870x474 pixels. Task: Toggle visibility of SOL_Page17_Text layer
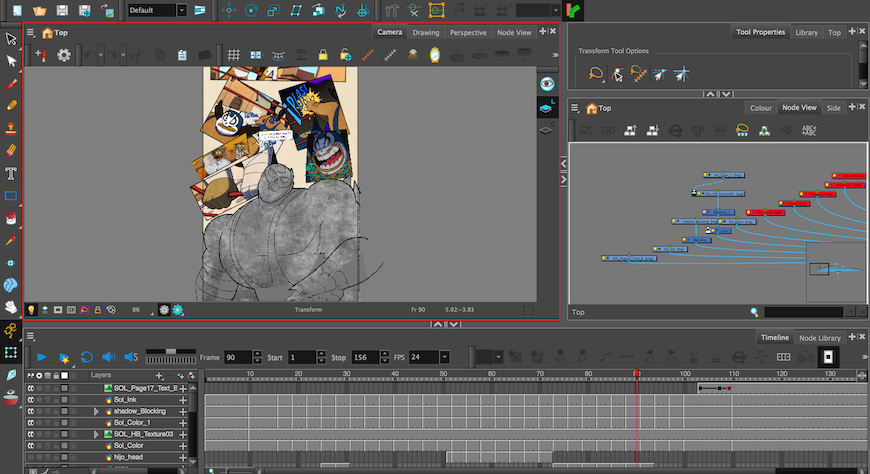31,389
